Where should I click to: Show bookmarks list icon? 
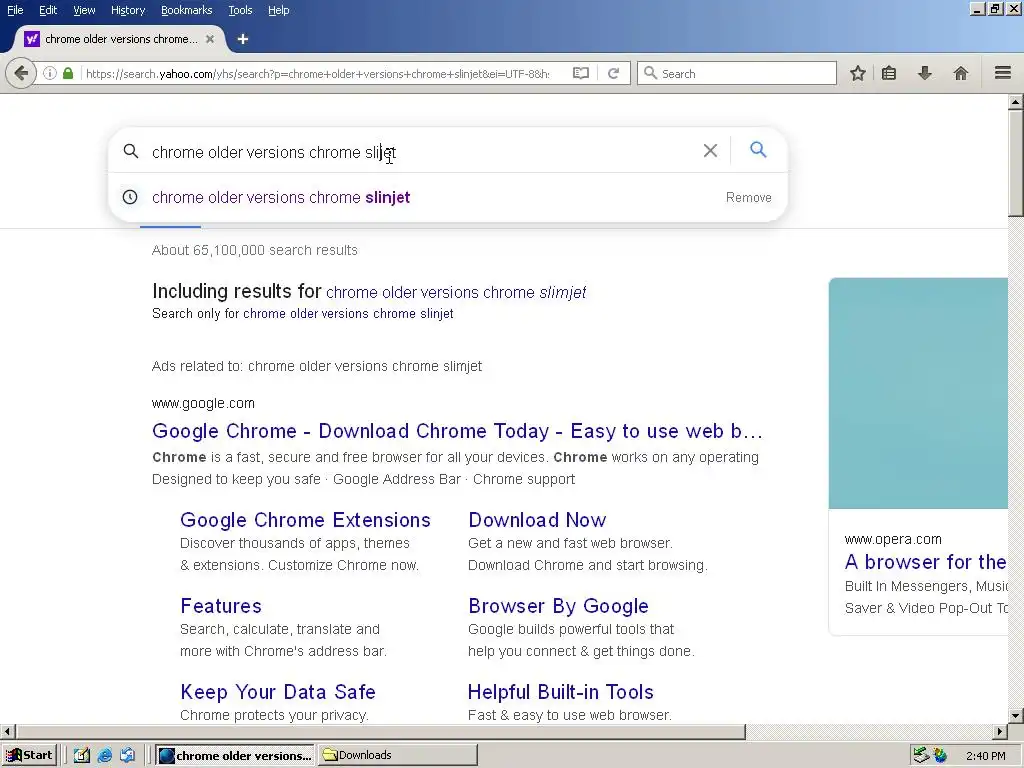[x=889, y=73]
